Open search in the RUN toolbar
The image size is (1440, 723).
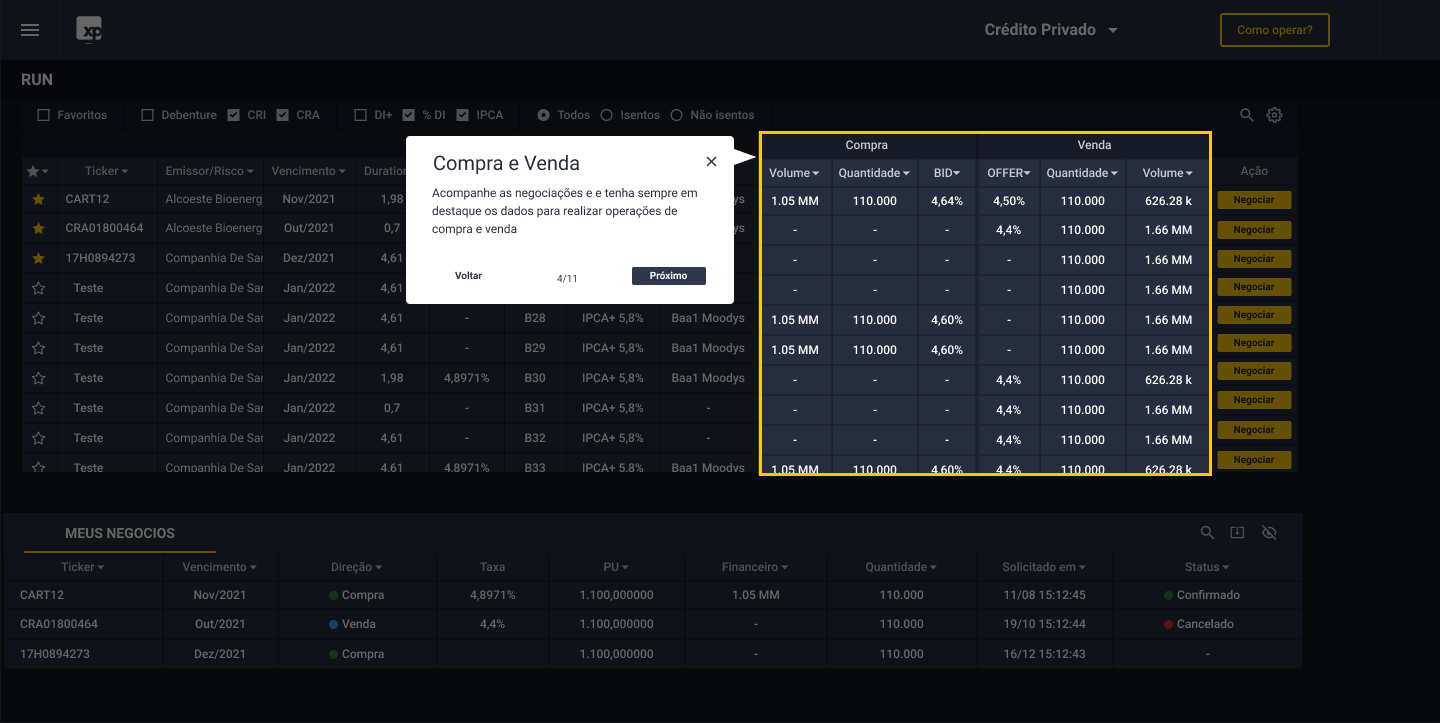click(x=1247, y=115)
